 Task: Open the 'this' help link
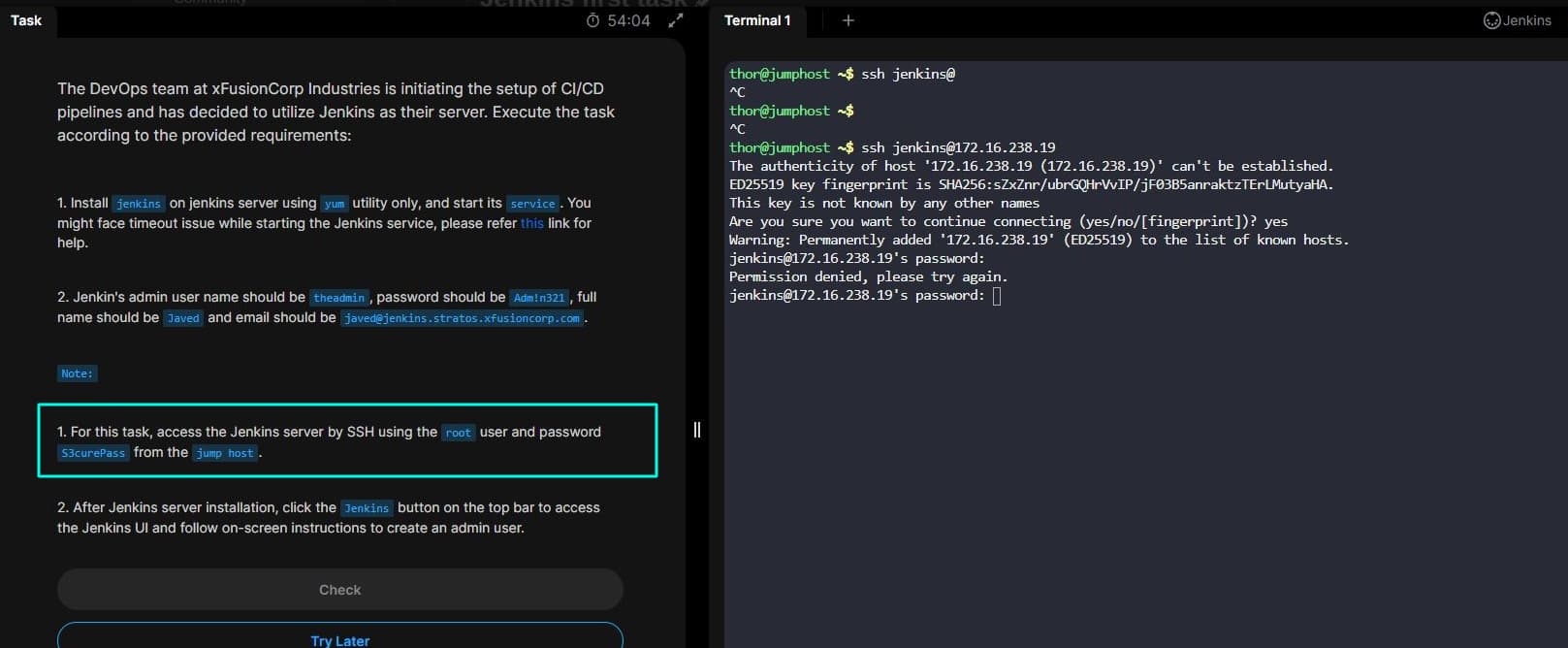click(x=532, y=223)
